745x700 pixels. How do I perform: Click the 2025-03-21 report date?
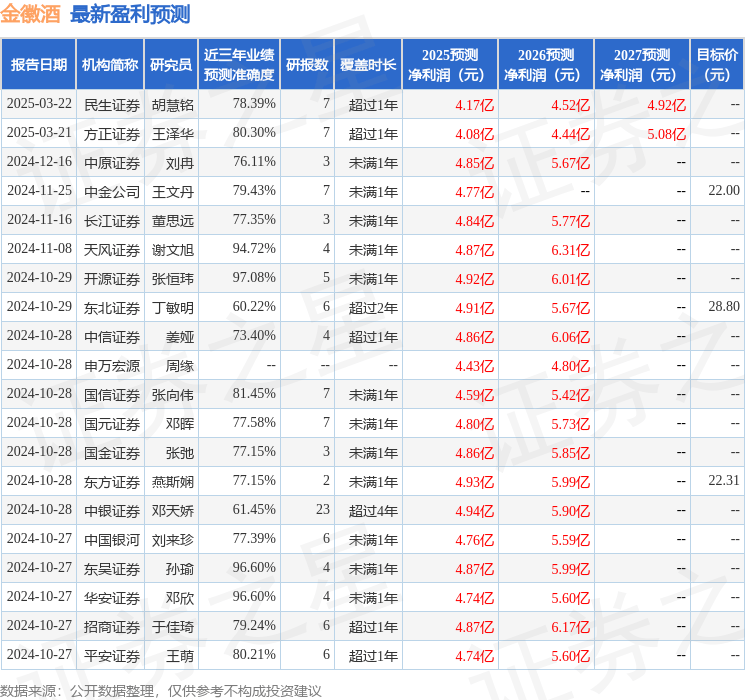(x=39, y=132)
